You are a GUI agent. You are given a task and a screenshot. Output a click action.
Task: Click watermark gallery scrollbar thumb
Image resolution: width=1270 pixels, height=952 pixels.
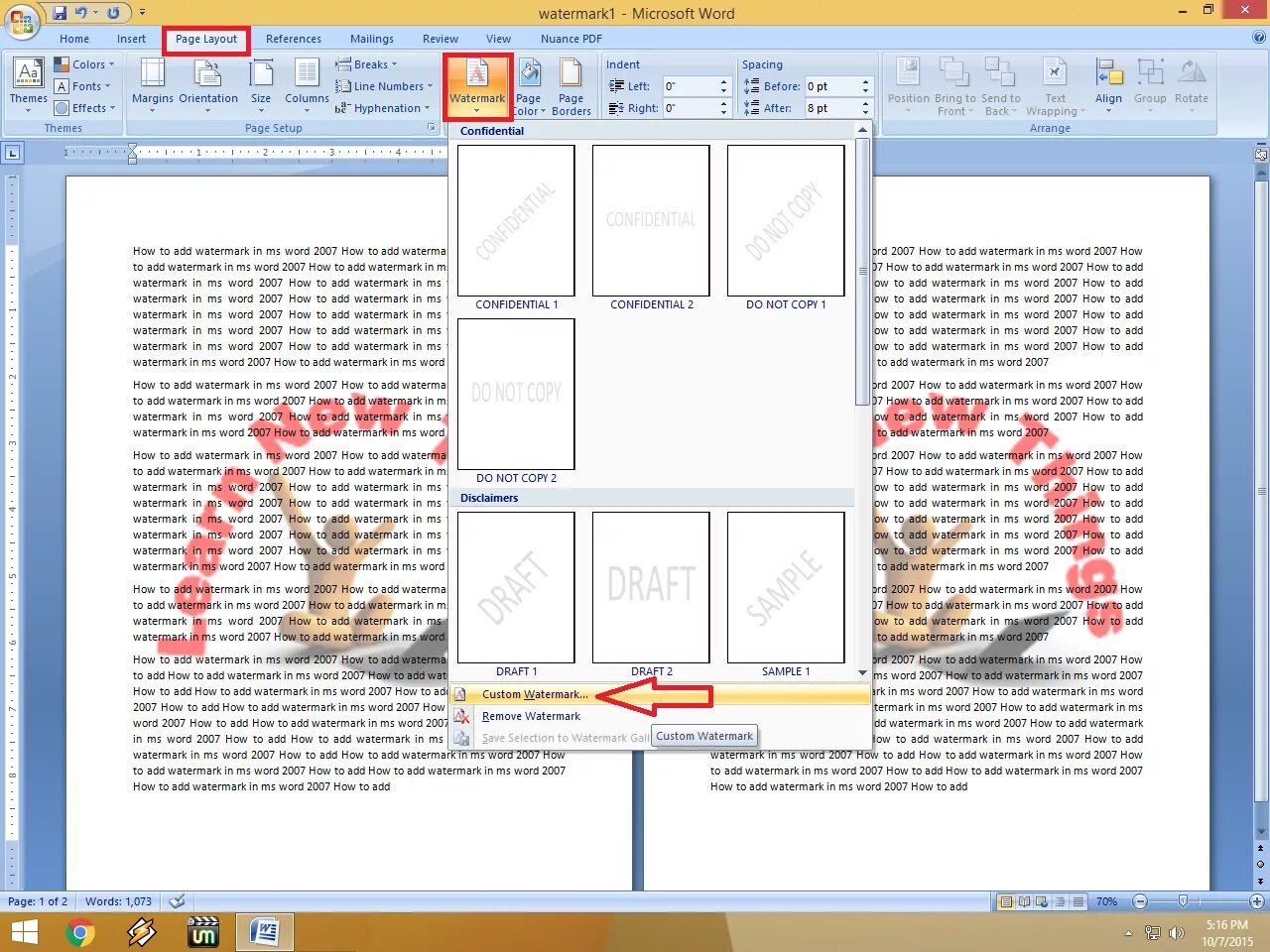click(862, 271)
